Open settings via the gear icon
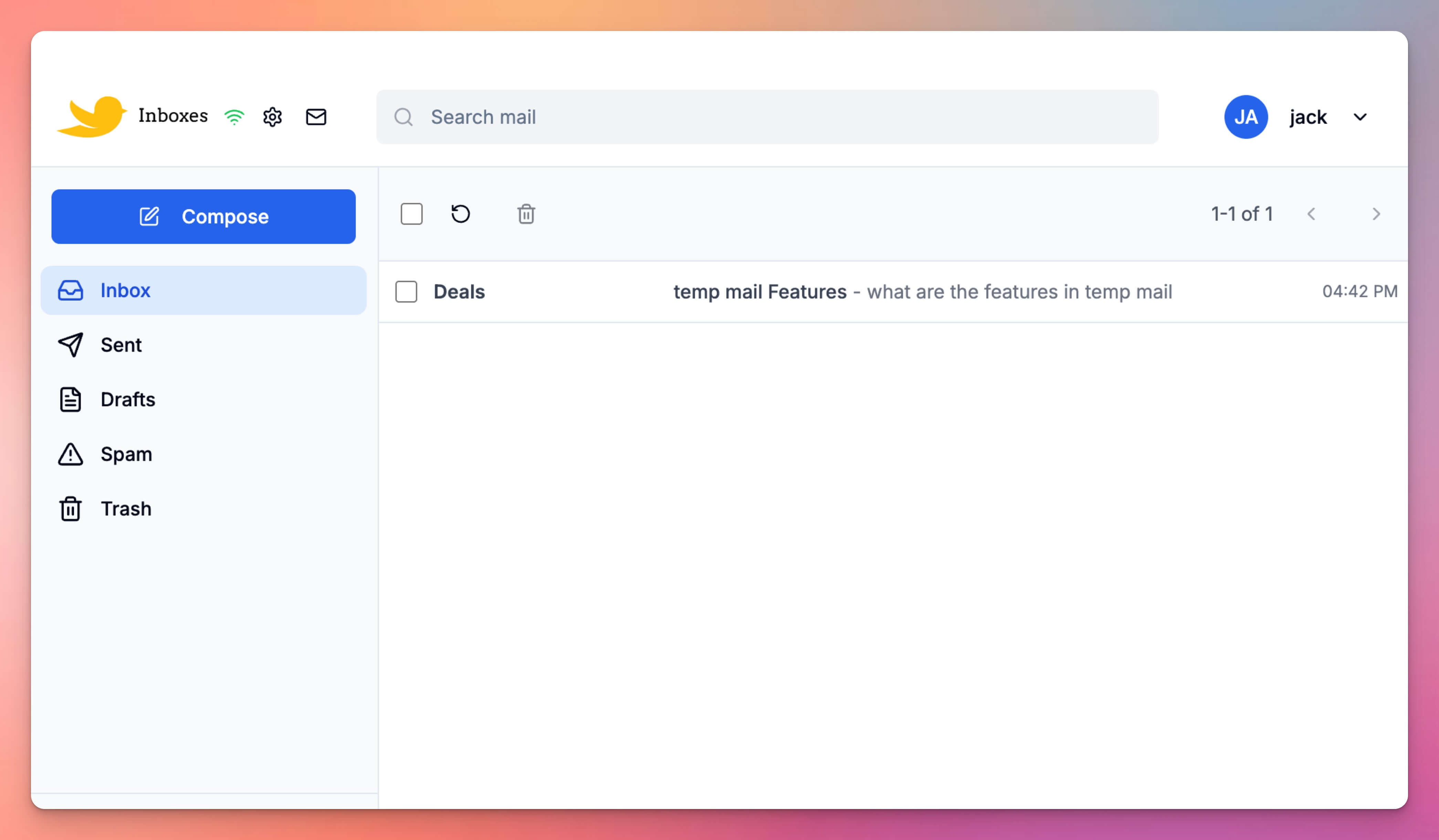 [x=272, y=116]
